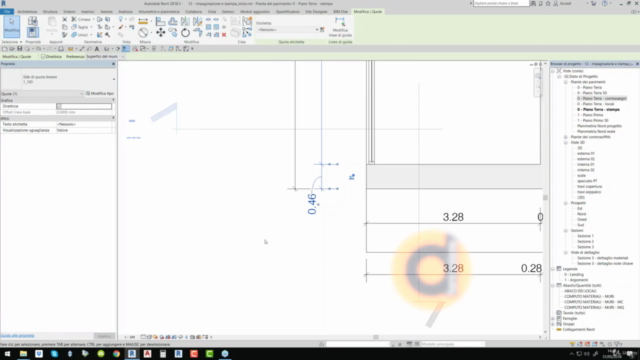
Task: Click the Unisci join geometry icon
Action: [74, 35]
